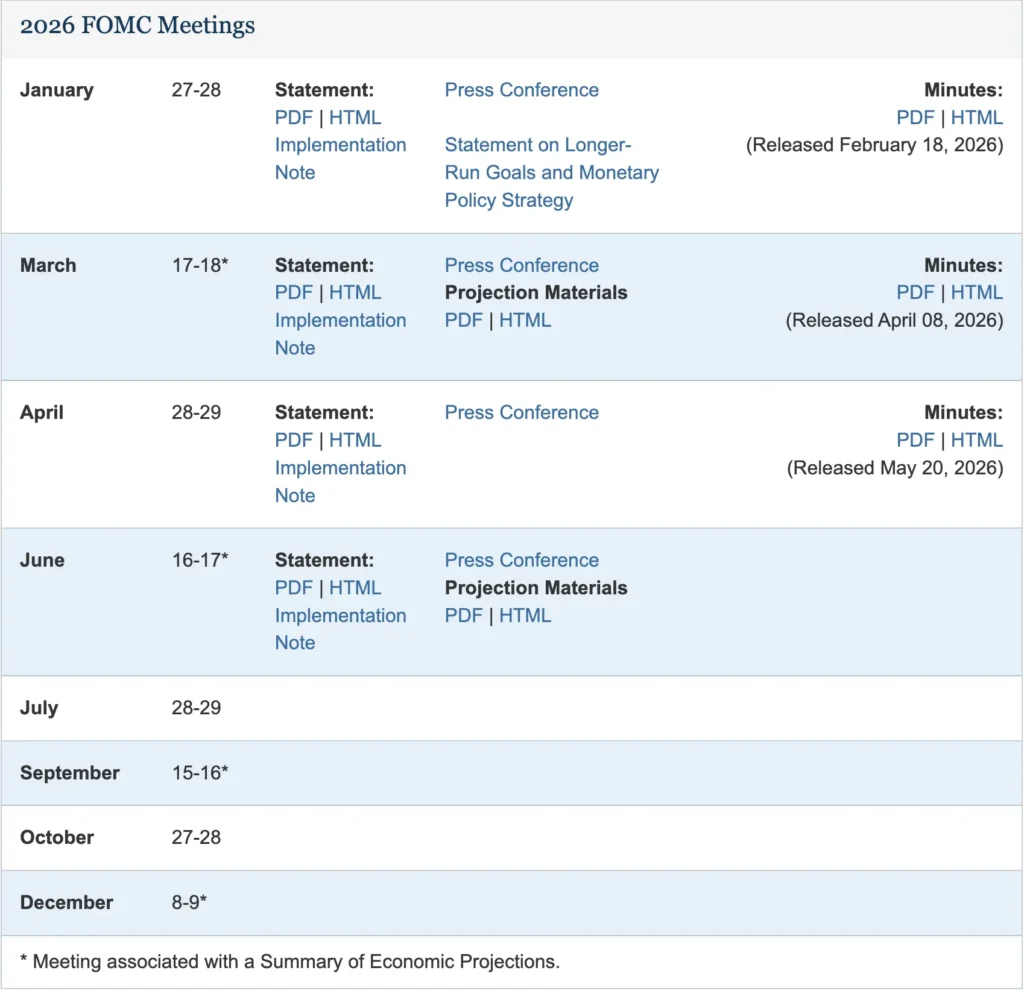The height and width of the screenshot is (991, 1024).
Task: Click the January Statement: label
Action: pos(324,90)
